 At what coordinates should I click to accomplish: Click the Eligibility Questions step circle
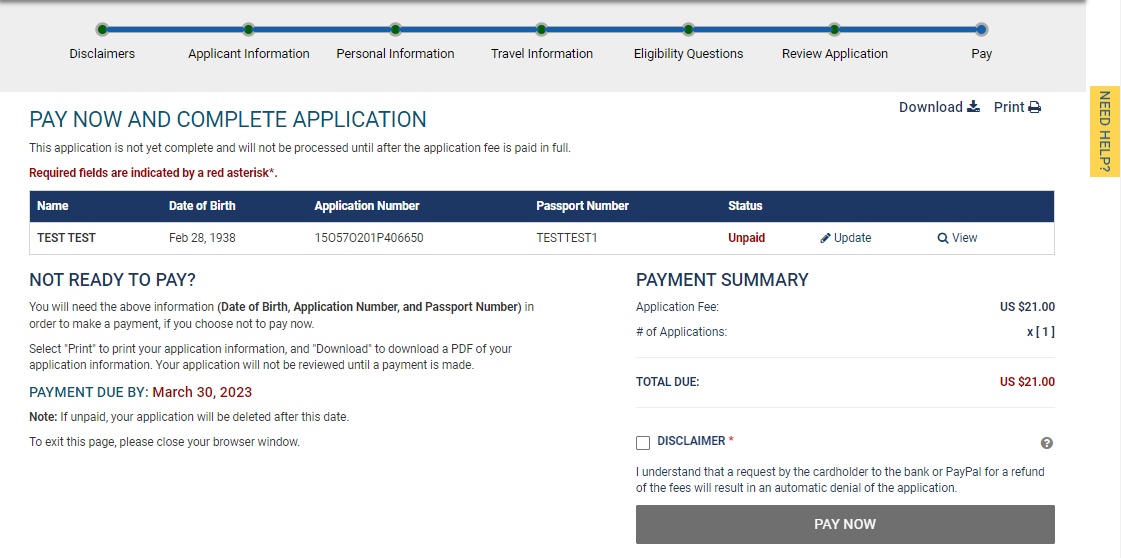(x=688, y=30)
